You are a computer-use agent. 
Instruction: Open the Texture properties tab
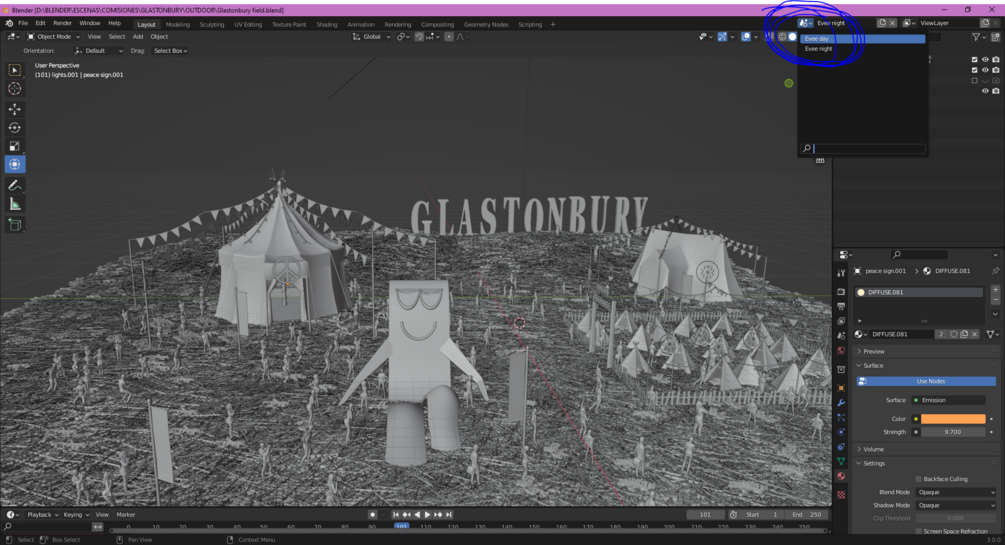(841, 495)
